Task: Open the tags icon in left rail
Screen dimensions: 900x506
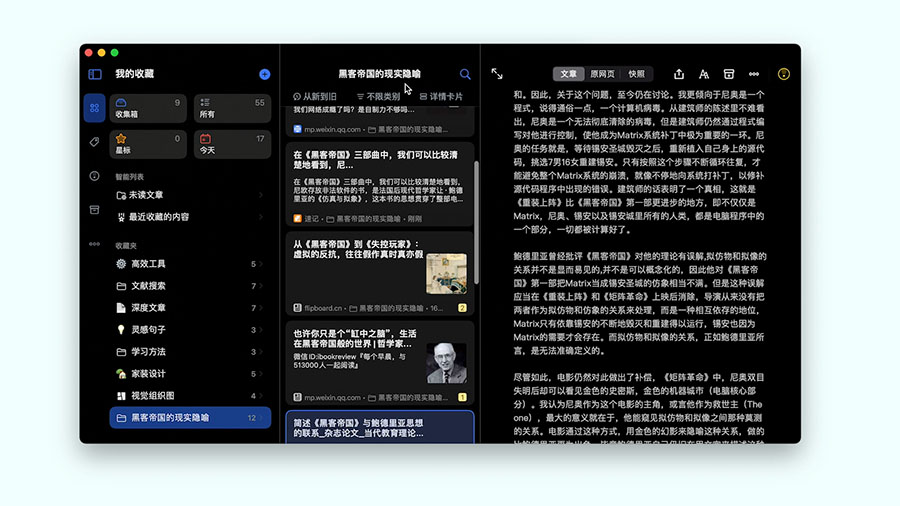Action: click(x=94, y=142)
